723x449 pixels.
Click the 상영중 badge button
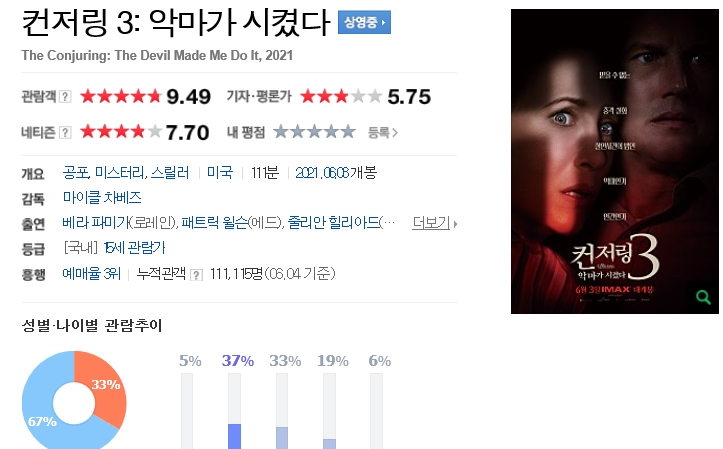click(x=364, y=22)
